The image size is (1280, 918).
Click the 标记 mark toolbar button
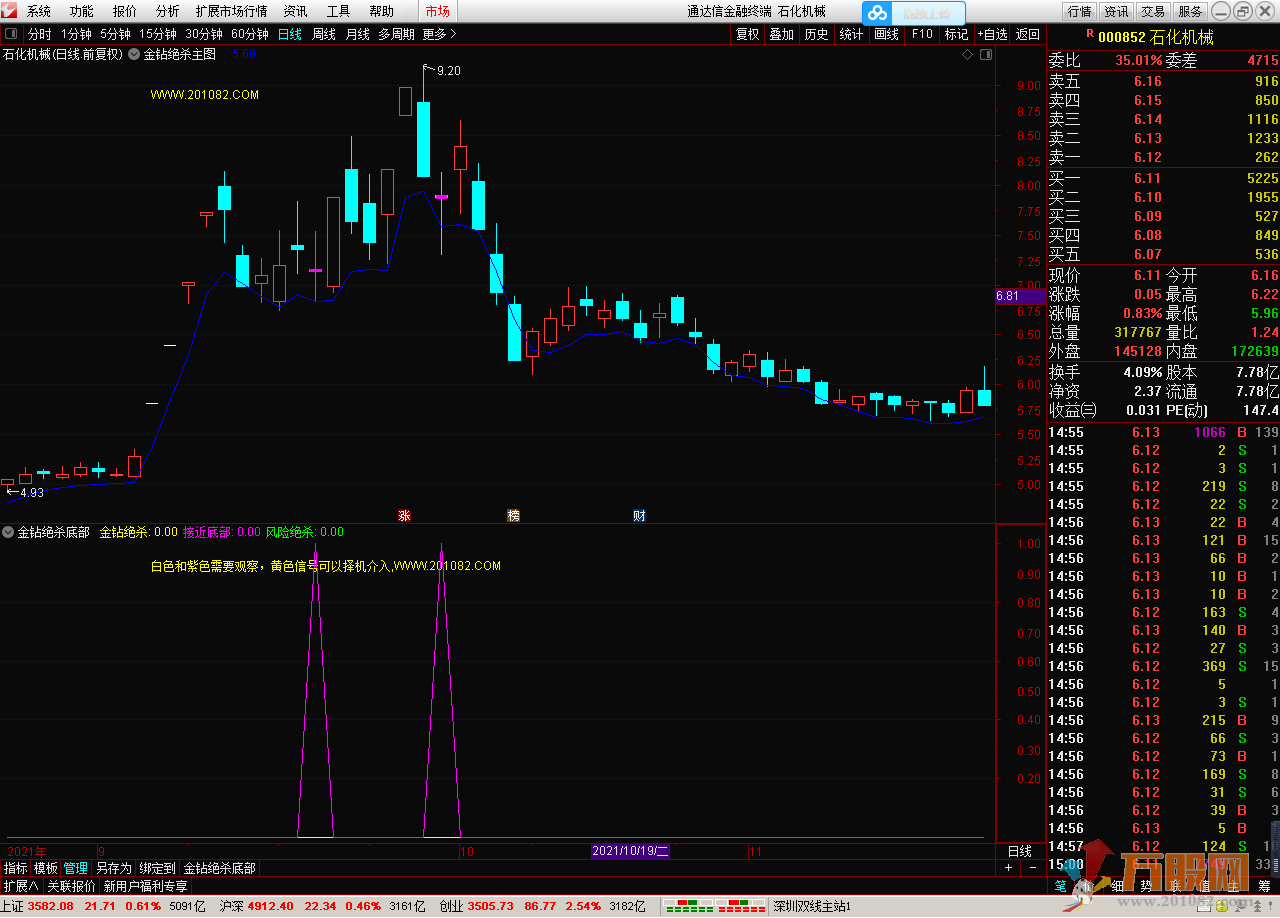coord(956,34)
